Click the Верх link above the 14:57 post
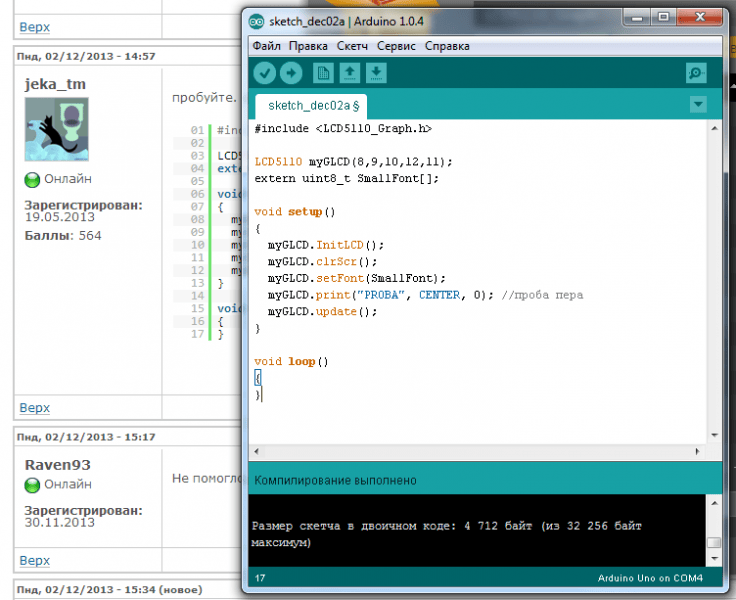 click(35, 27)
